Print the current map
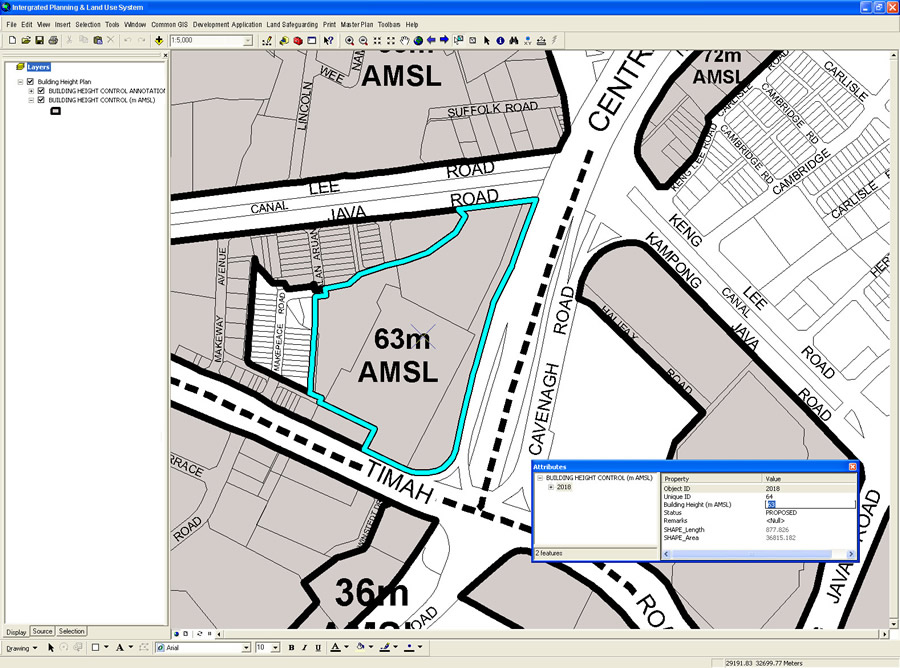 point(53,40)
